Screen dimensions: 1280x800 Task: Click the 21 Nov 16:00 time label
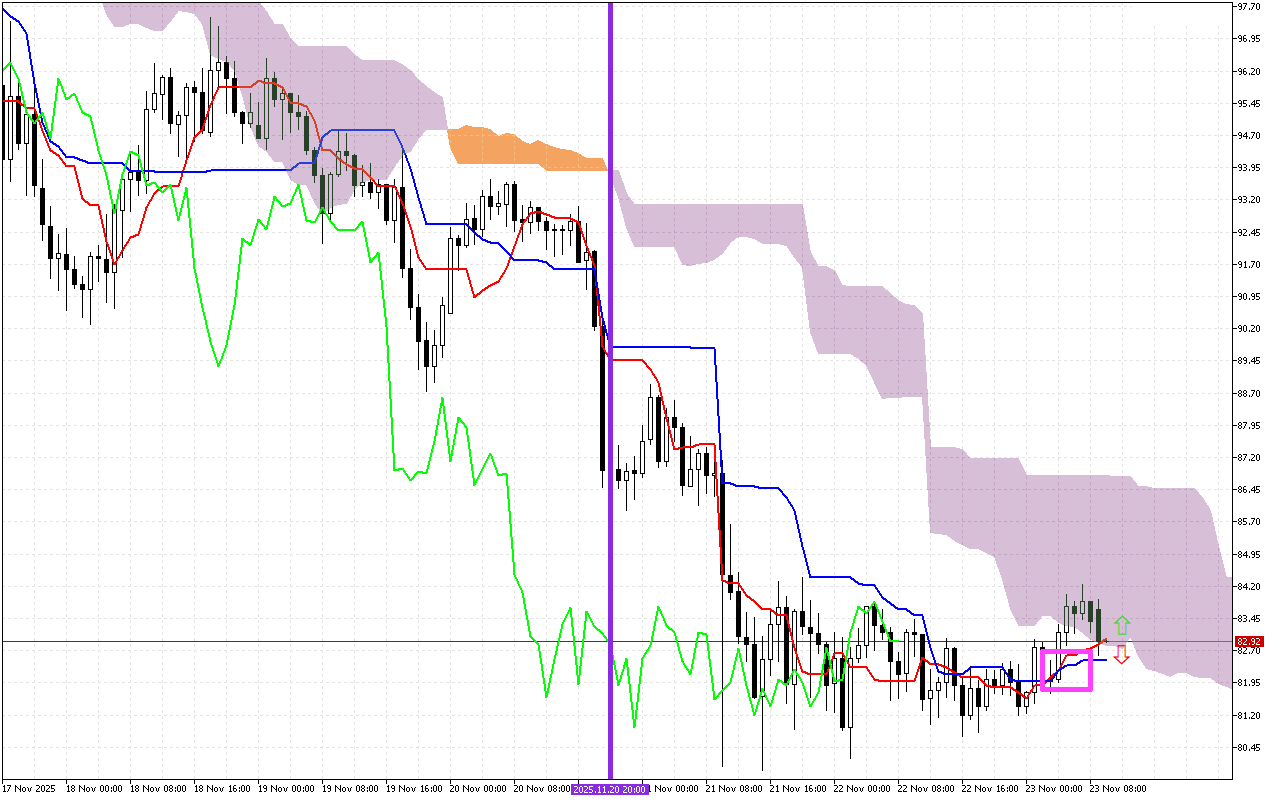pyautogui.click(x=796, y=789)
